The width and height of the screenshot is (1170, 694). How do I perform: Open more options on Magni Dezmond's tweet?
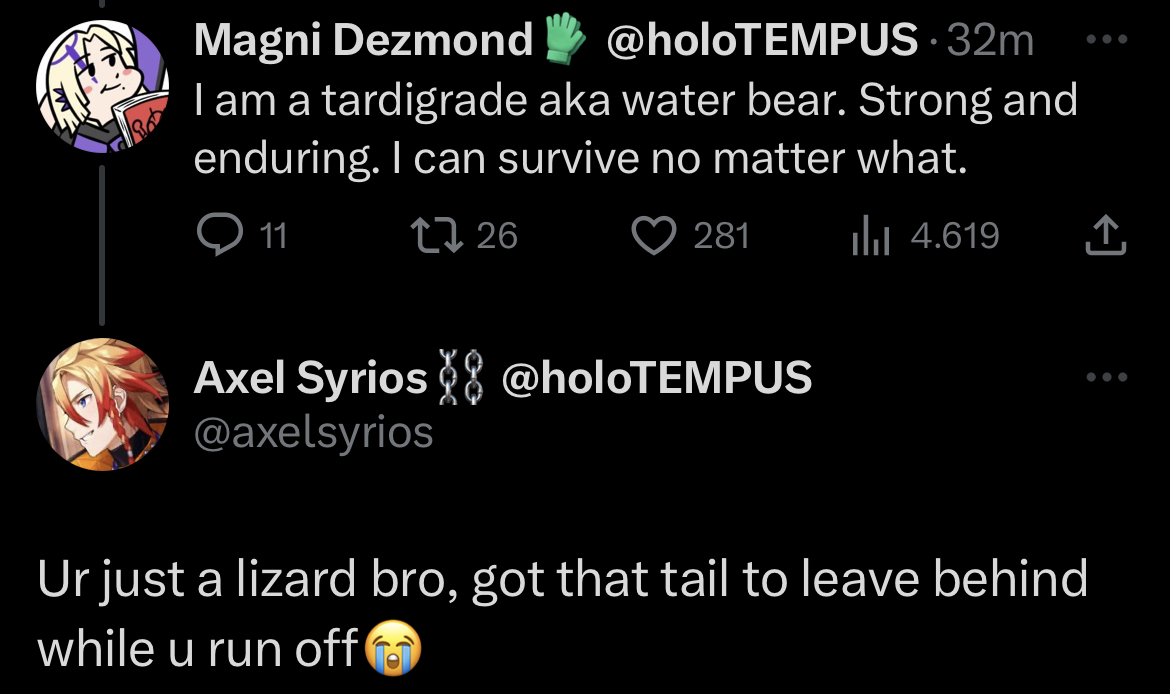[1108, 42]
